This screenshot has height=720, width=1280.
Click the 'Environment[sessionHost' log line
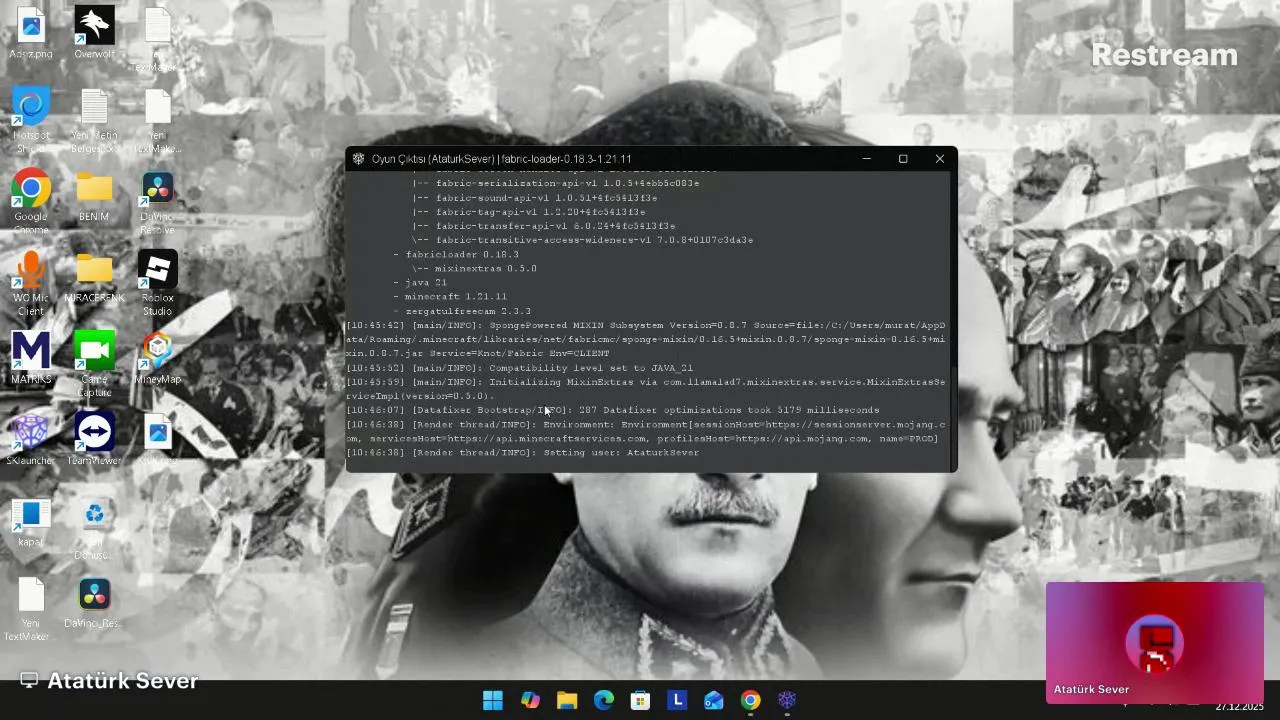[x=645, y=432]
